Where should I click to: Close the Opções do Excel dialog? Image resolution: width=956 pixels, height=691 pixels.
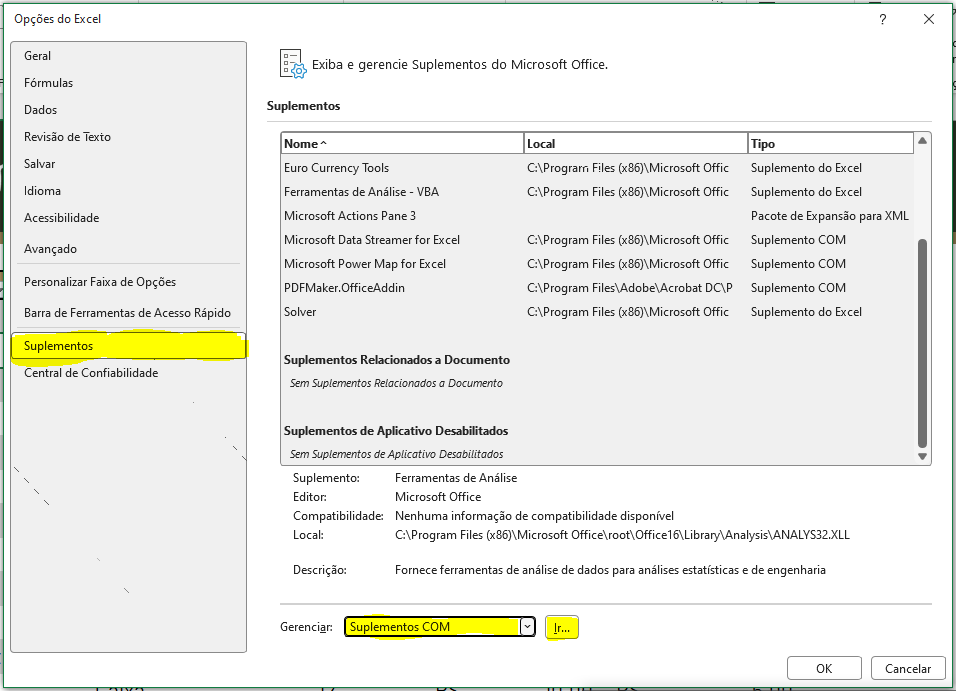coord(929,20)
